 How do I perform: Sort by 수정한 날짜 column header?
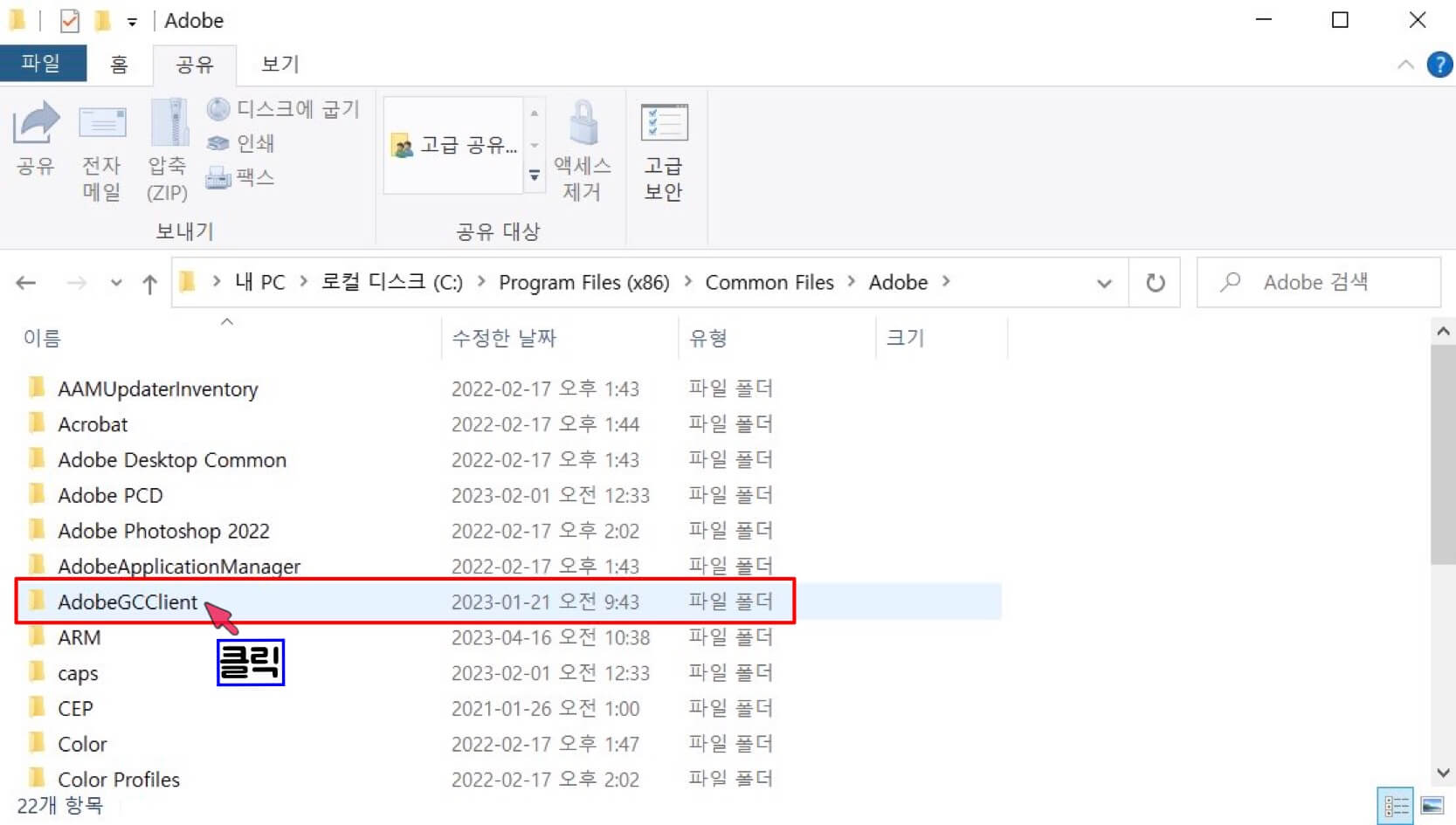pos(503,338)
